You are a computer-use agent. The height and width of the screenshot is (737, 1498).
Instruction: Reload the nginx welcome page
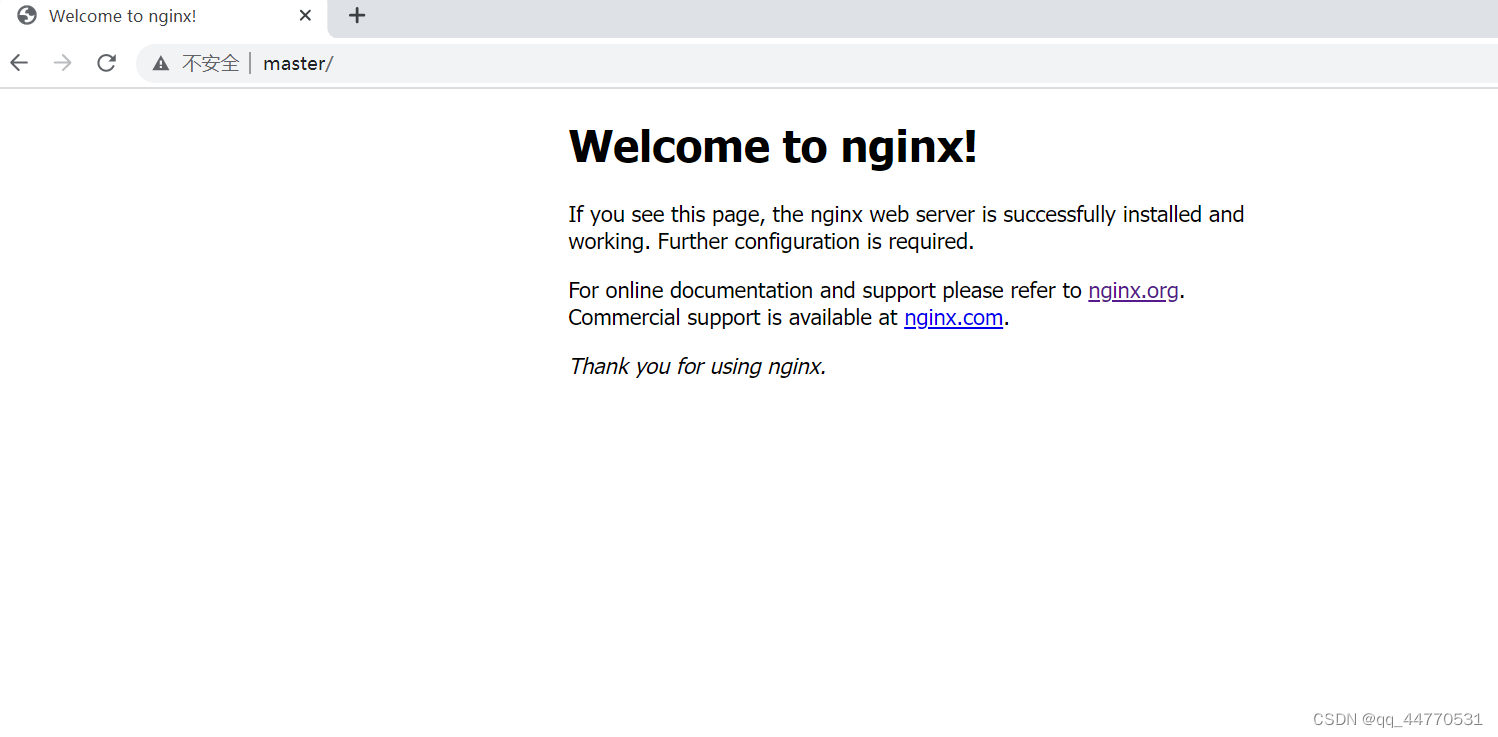pyautogui.click(x=106, y=63)
